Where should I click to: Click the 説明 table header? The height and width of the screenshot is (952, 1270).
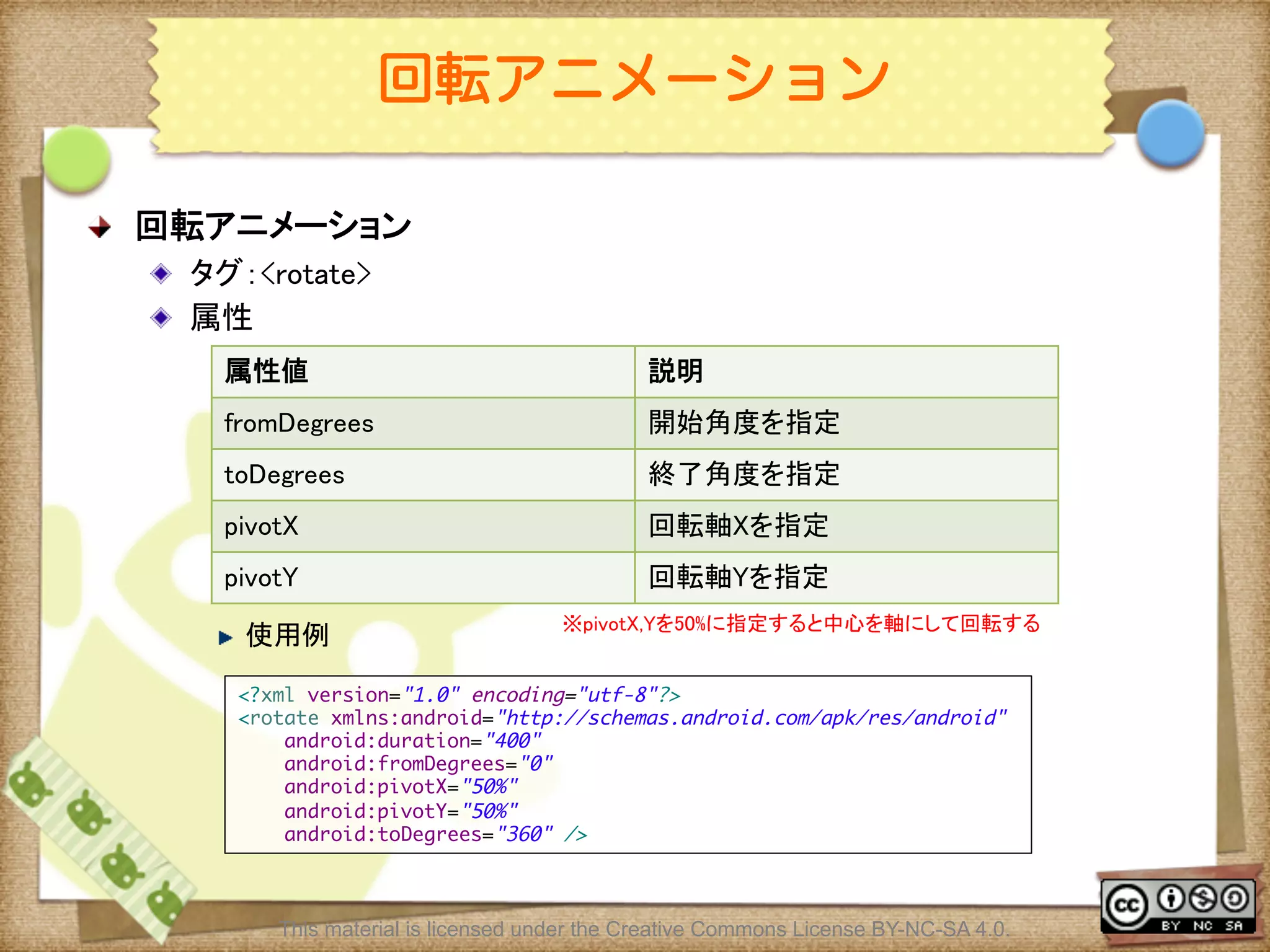[846, 372]
